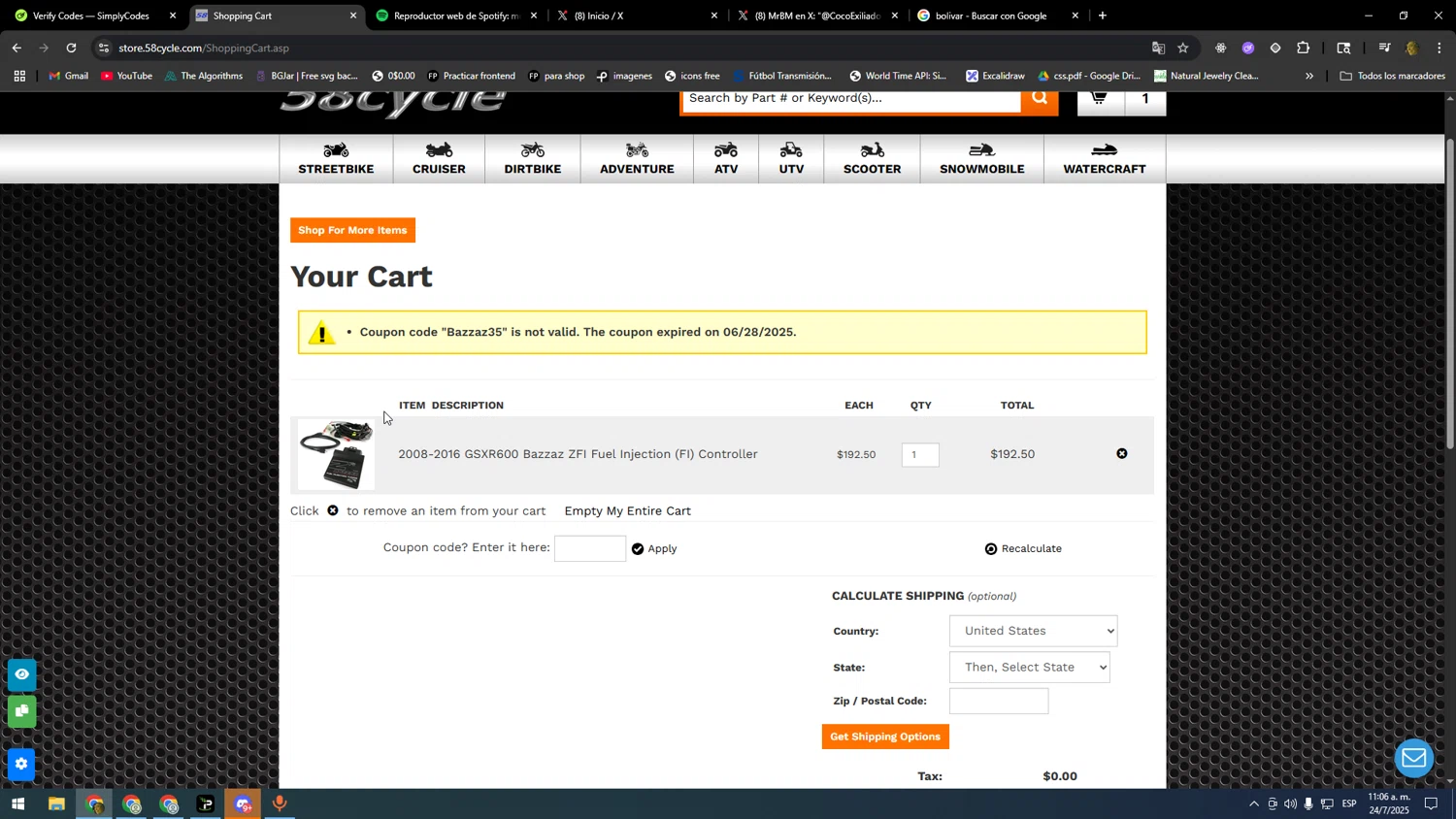Viewport: 1456px width, 819px height.
Task: Click Get Shipping Options button
Action: [885, 737]
